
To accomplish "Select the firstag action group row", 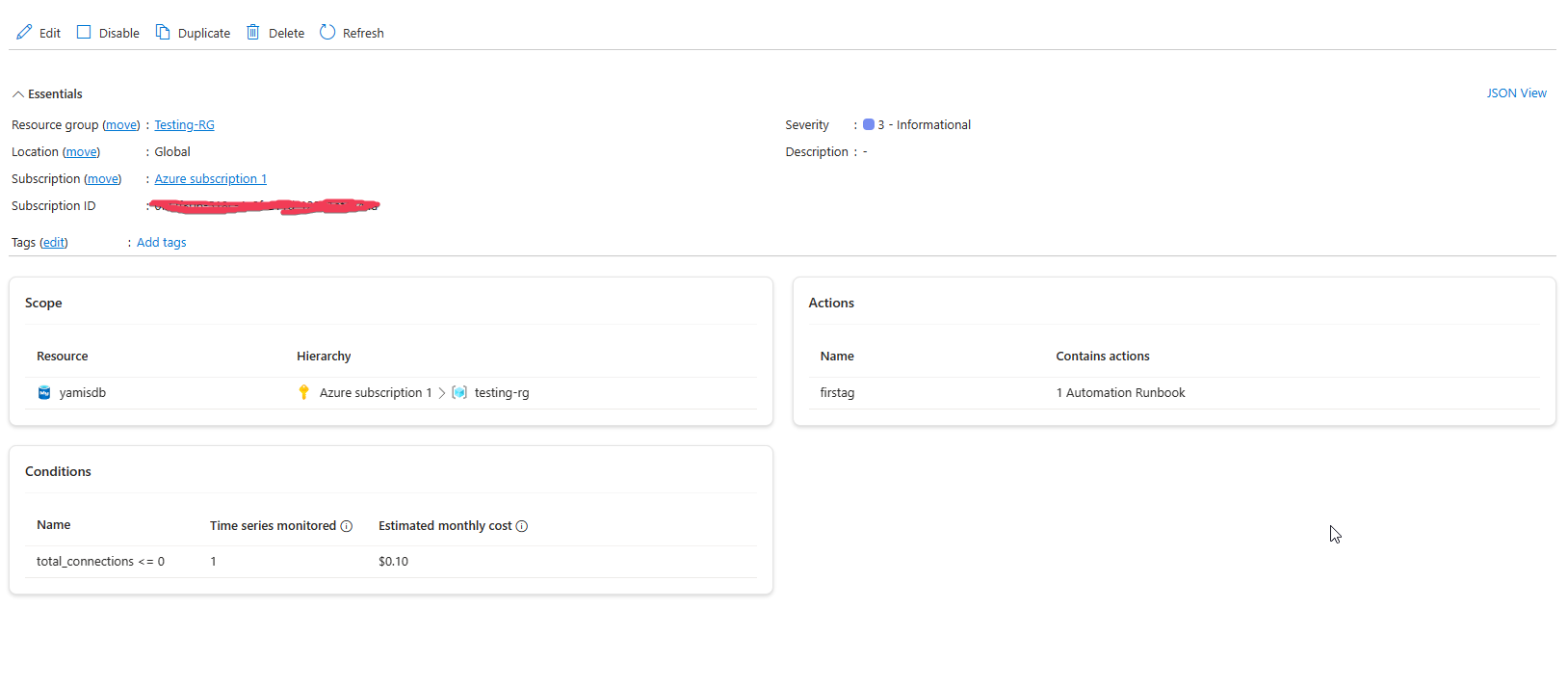I will (x=1174, y=393).
